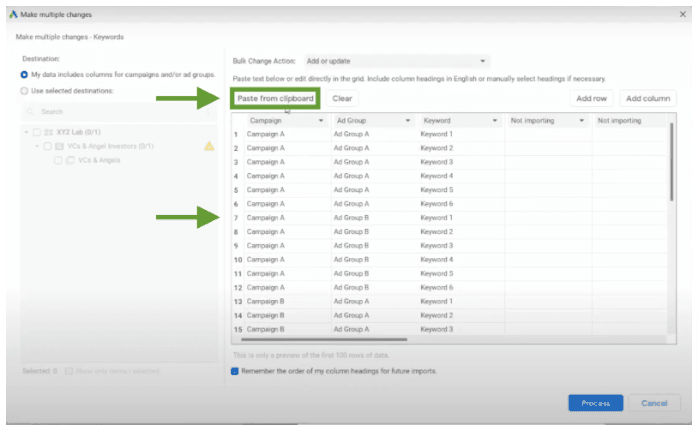The height and width of the screenshot is (430, 698).
Task: Click the Clear button
Action: [x=342, y=99]
